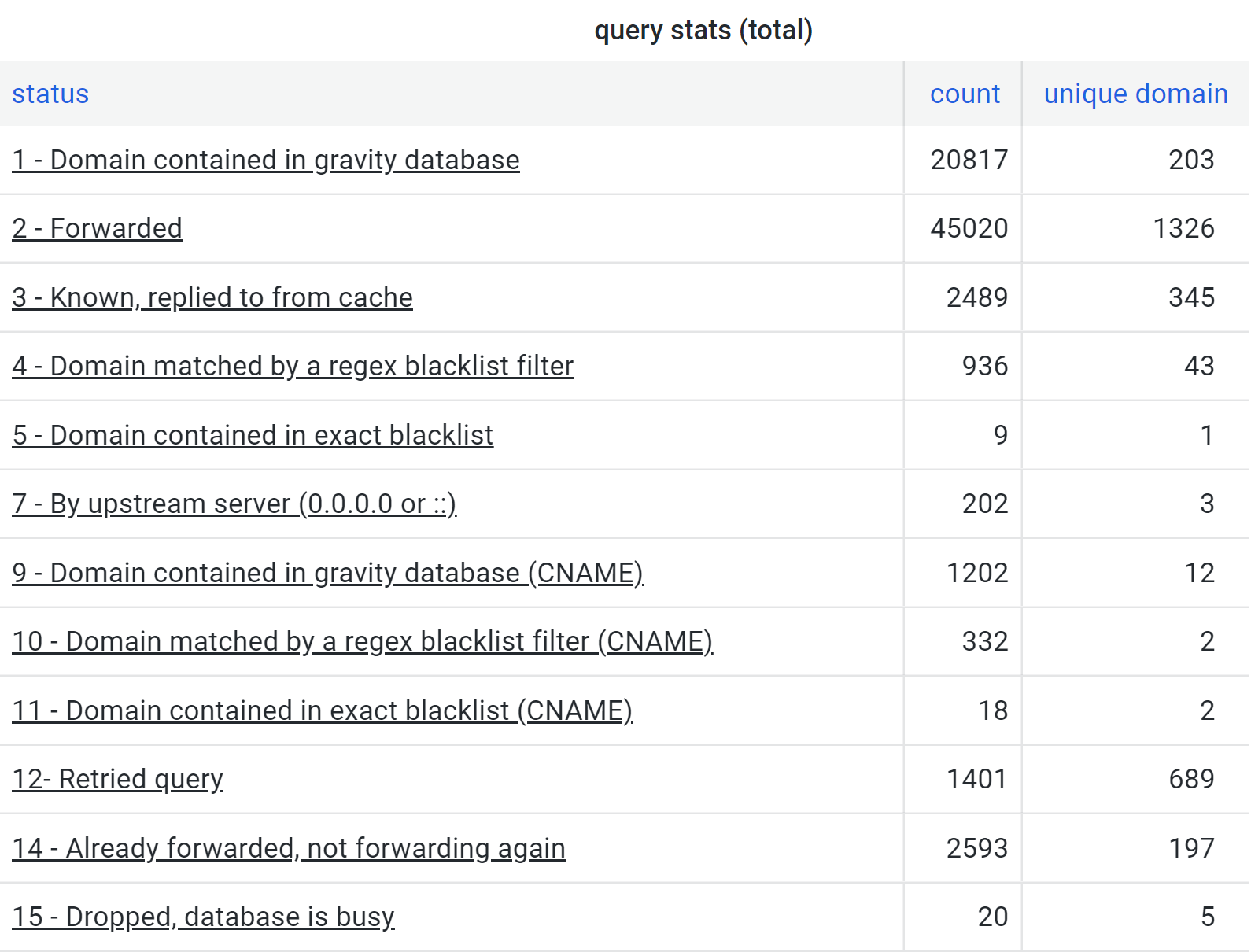Click the 'query stats (total)' table title
This screenshot has width=1251, height=952.
[703, 30]
